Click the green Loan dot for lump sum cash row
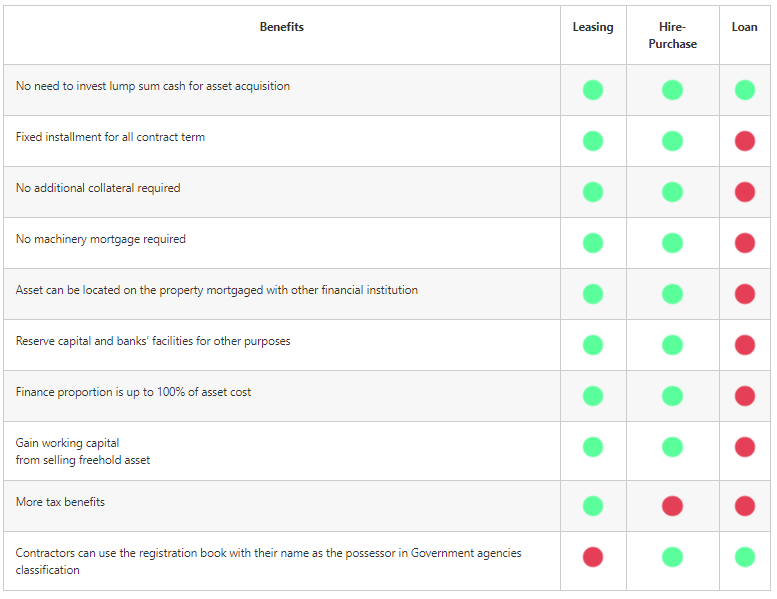Screen dimensions: 777x599 (744, 90)
